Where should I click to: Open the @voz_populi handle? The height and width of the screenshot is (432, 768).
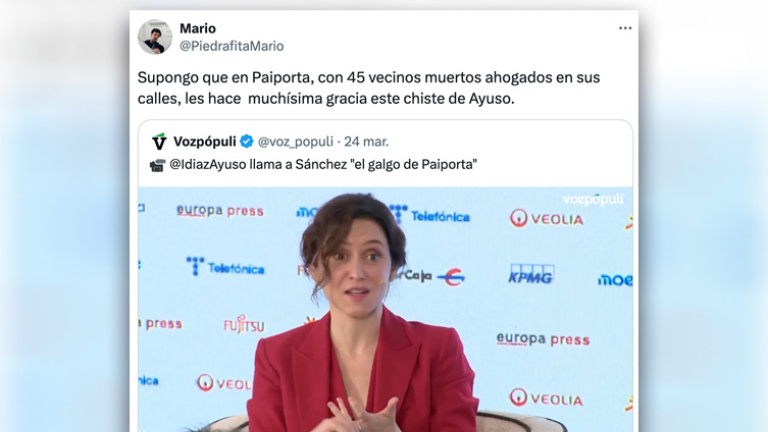[295, 142]
